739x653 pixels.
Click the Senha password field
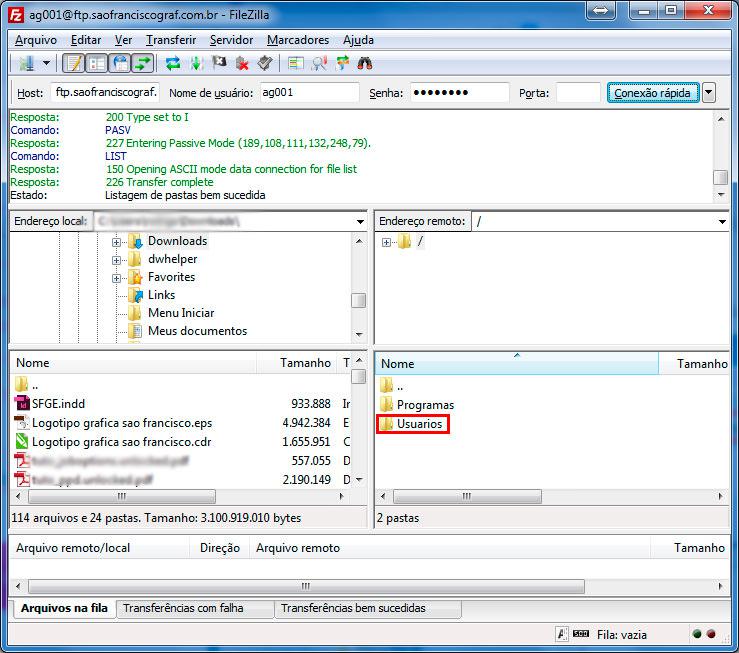[460, 92]
